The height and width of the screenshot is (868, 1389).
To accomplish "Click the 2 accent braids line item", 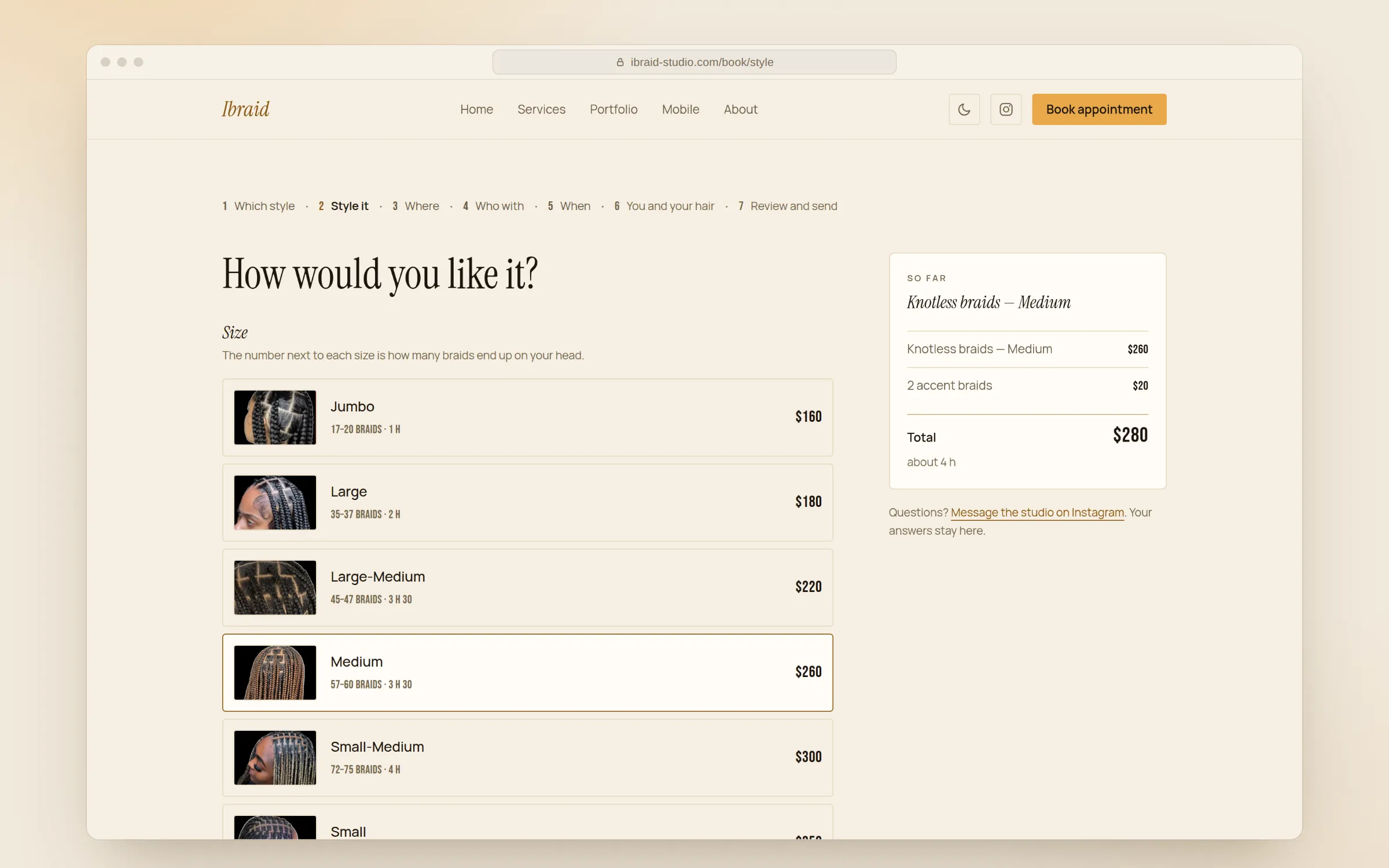I will click(x=1027, y=385).
